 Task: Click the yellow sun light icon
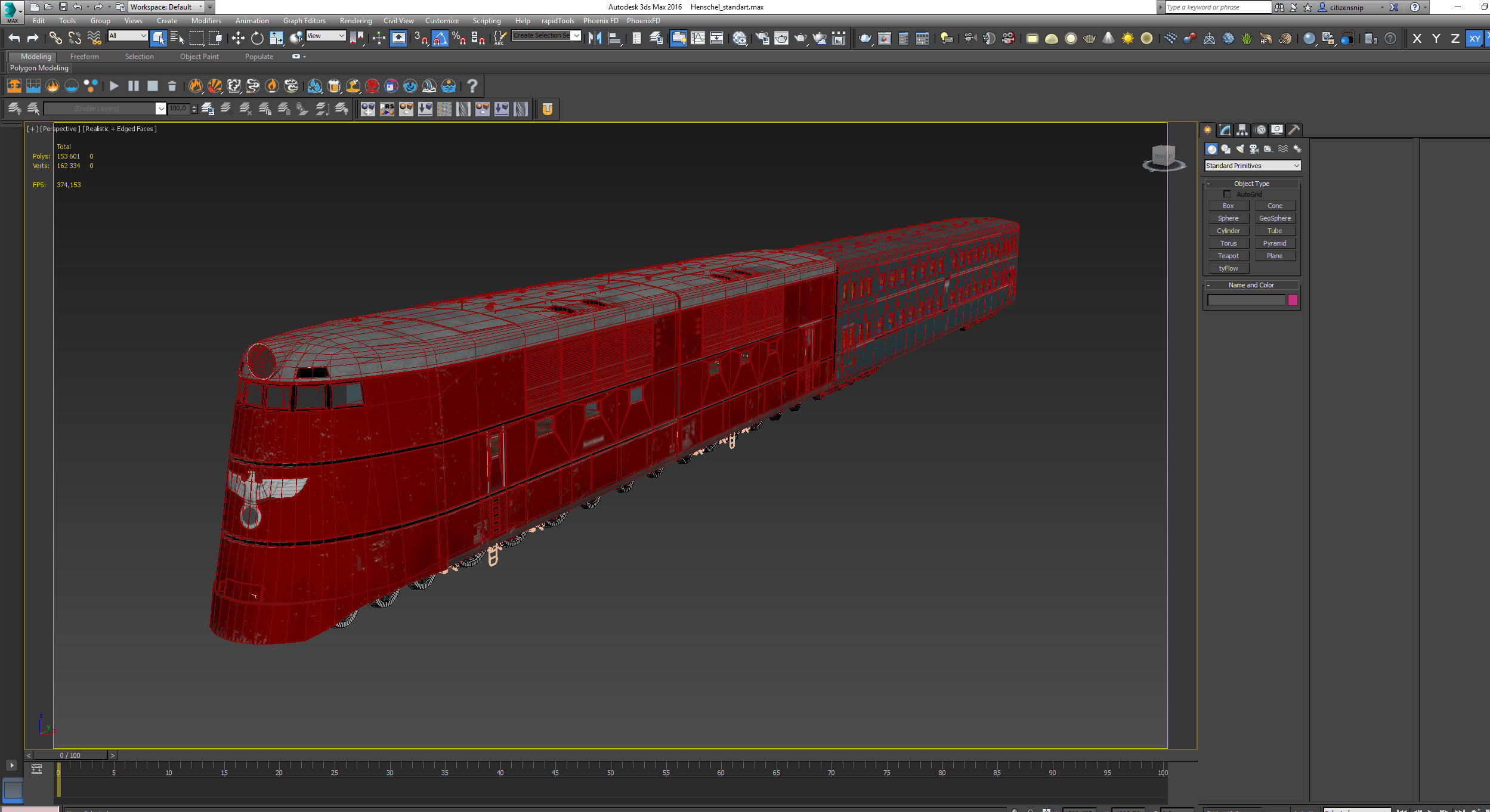pyautogui.click(x=1127, y=38)
